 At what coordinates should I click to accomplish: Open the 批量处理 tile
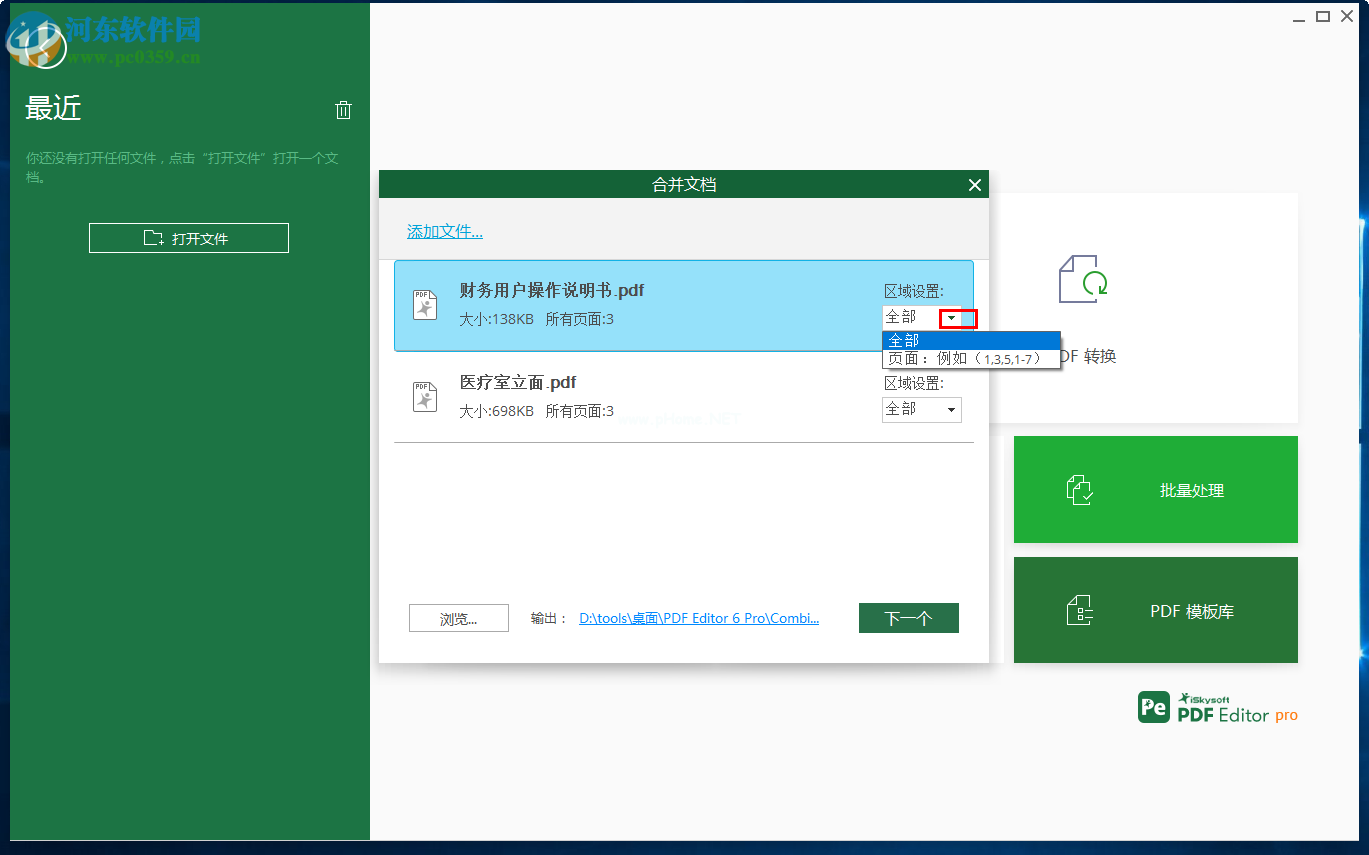[1156, 490]
